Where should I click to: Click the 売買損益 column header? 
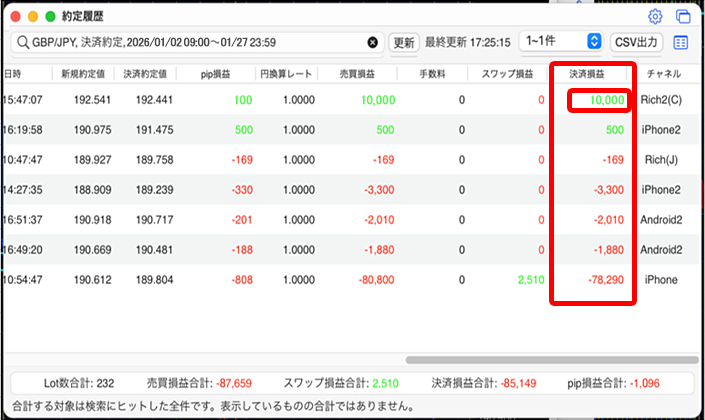(359, 74)
